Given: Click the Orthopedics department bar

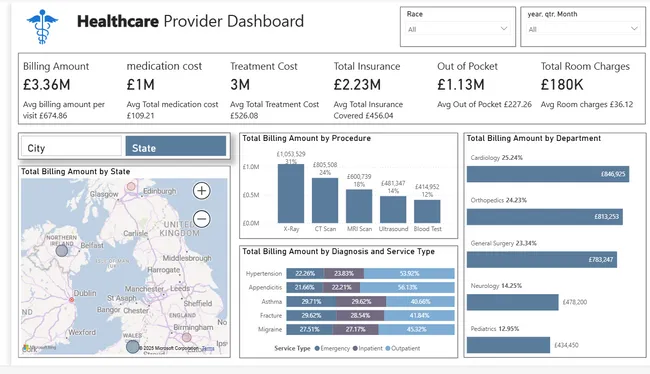Looking at the screenshot, I should [545, 217].
